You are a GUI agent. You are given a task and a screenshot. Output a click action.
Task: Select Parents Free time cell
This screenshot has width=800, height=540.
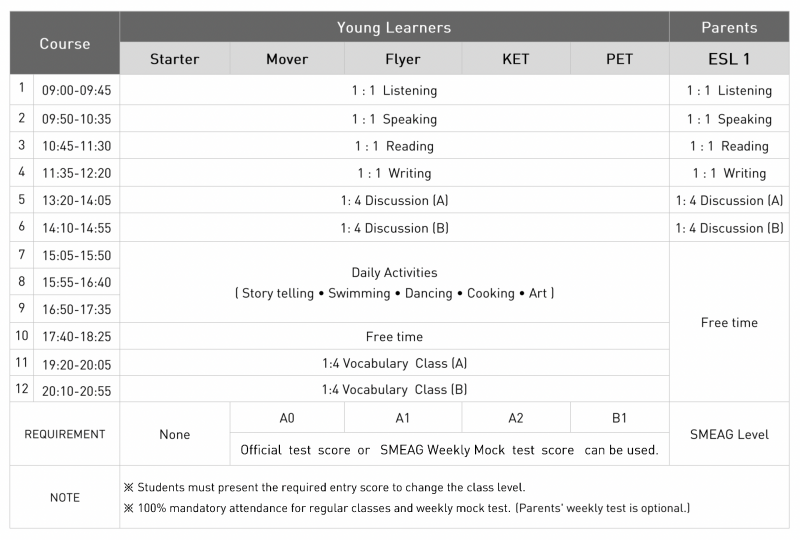729,322
